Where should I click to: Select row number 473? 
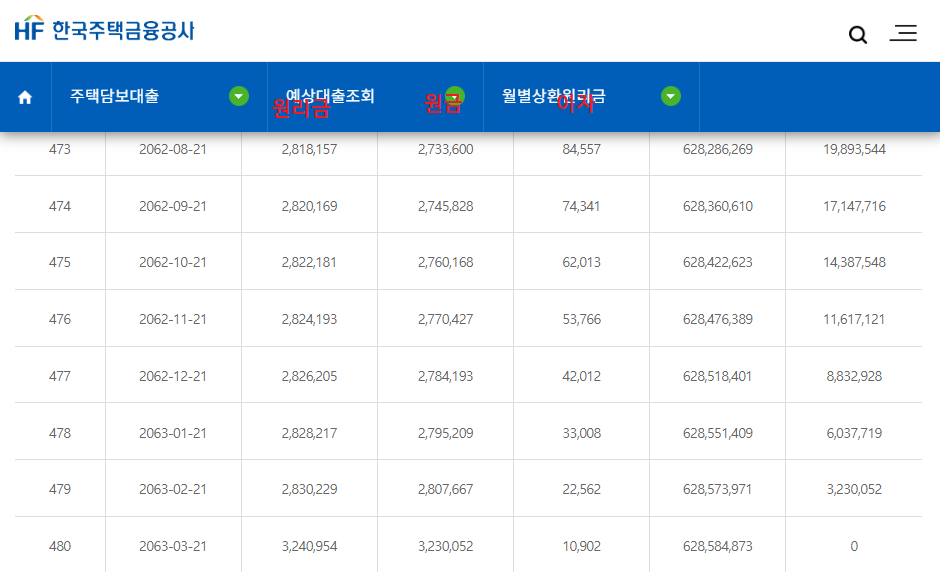(60, 149)
